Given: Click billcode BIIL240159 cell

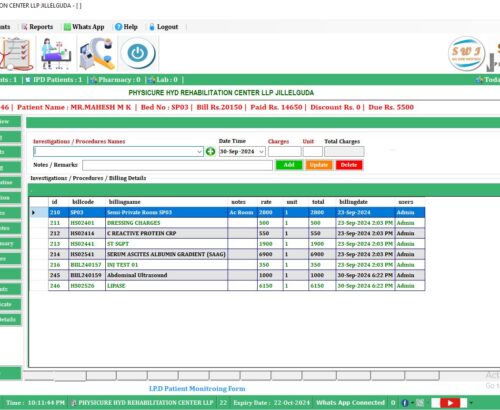Looking at the screenshot, I should pos(87,275).
